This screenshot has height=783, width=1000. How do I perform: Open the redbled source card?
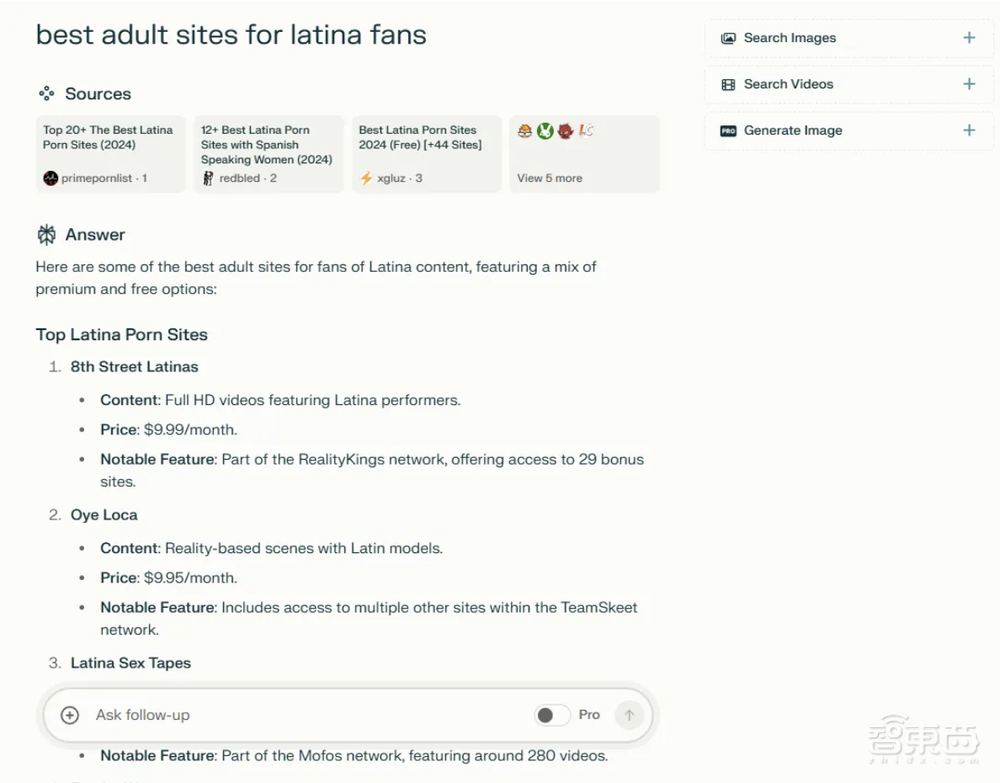coord(268,153)
